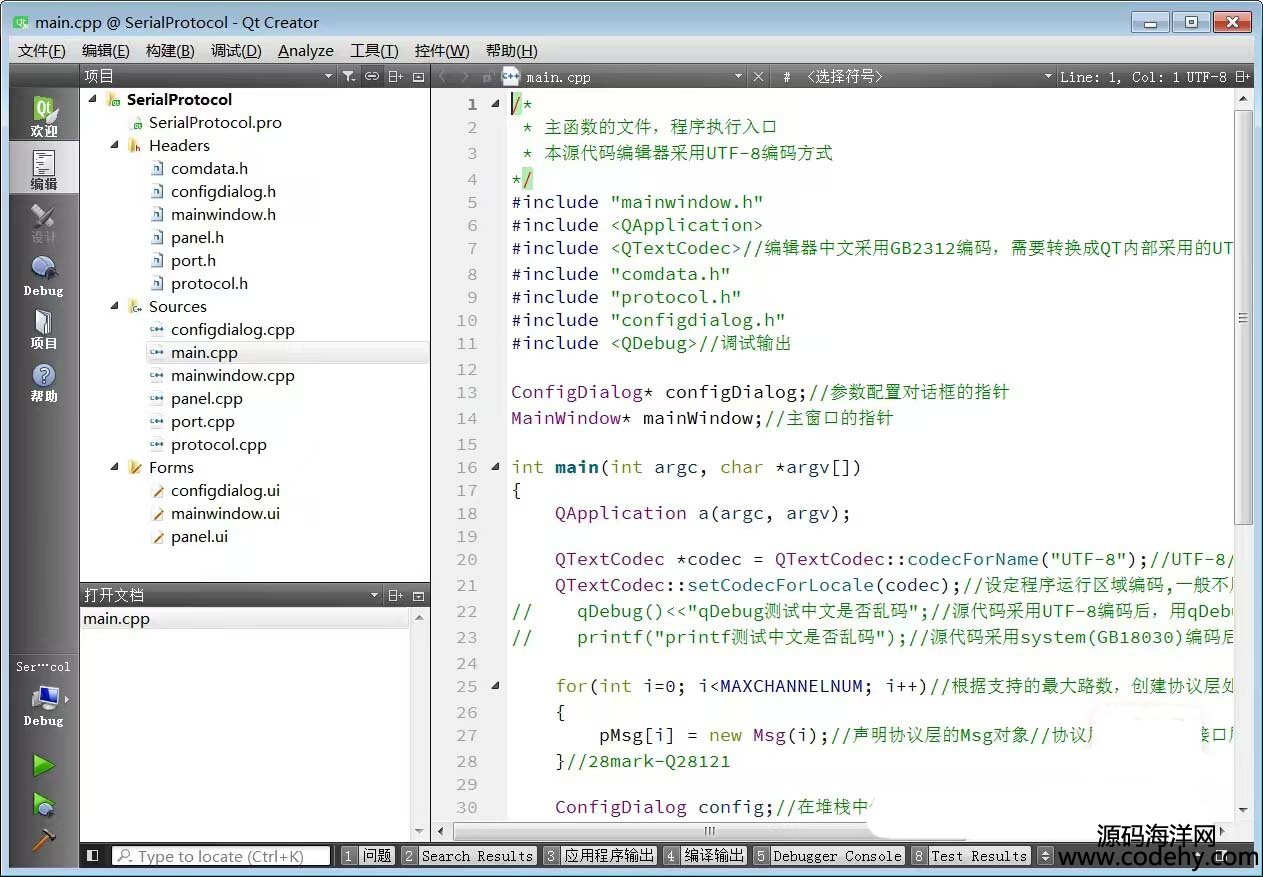Screen dimensions: 1263x877
Task: Open the 控件(W) menu
Action: coord(442,51)
